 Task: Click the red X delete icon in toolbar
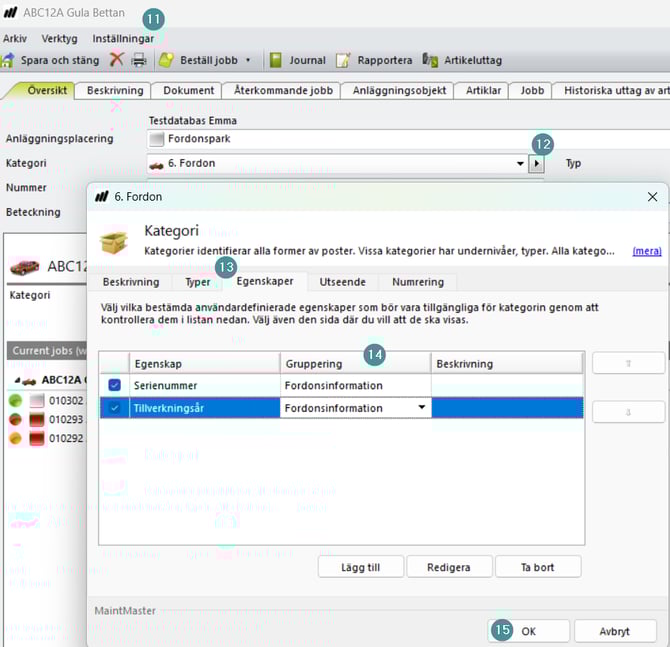tap(117, 60)
